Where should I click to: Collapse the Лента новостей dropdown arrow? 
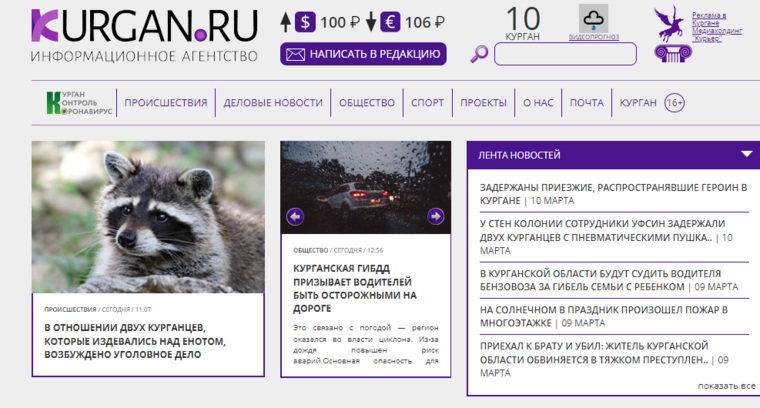pyautogui.click(x=746, y=154)
